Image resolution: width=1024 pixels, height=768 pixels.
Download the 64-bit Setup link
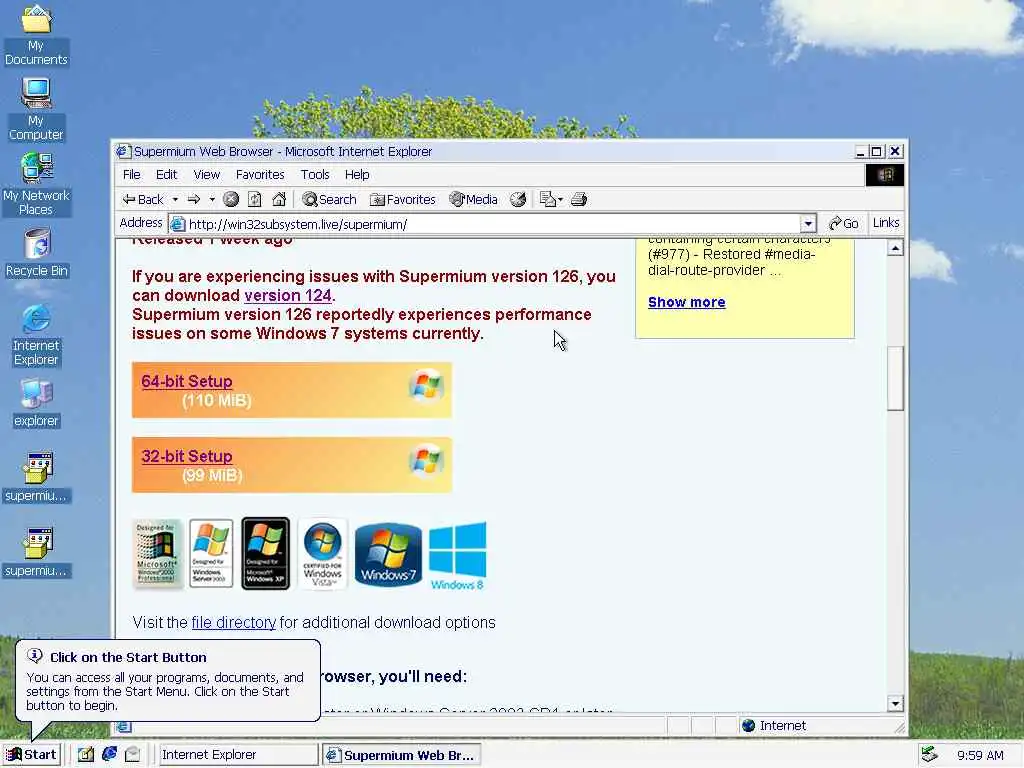pos(187,381)
